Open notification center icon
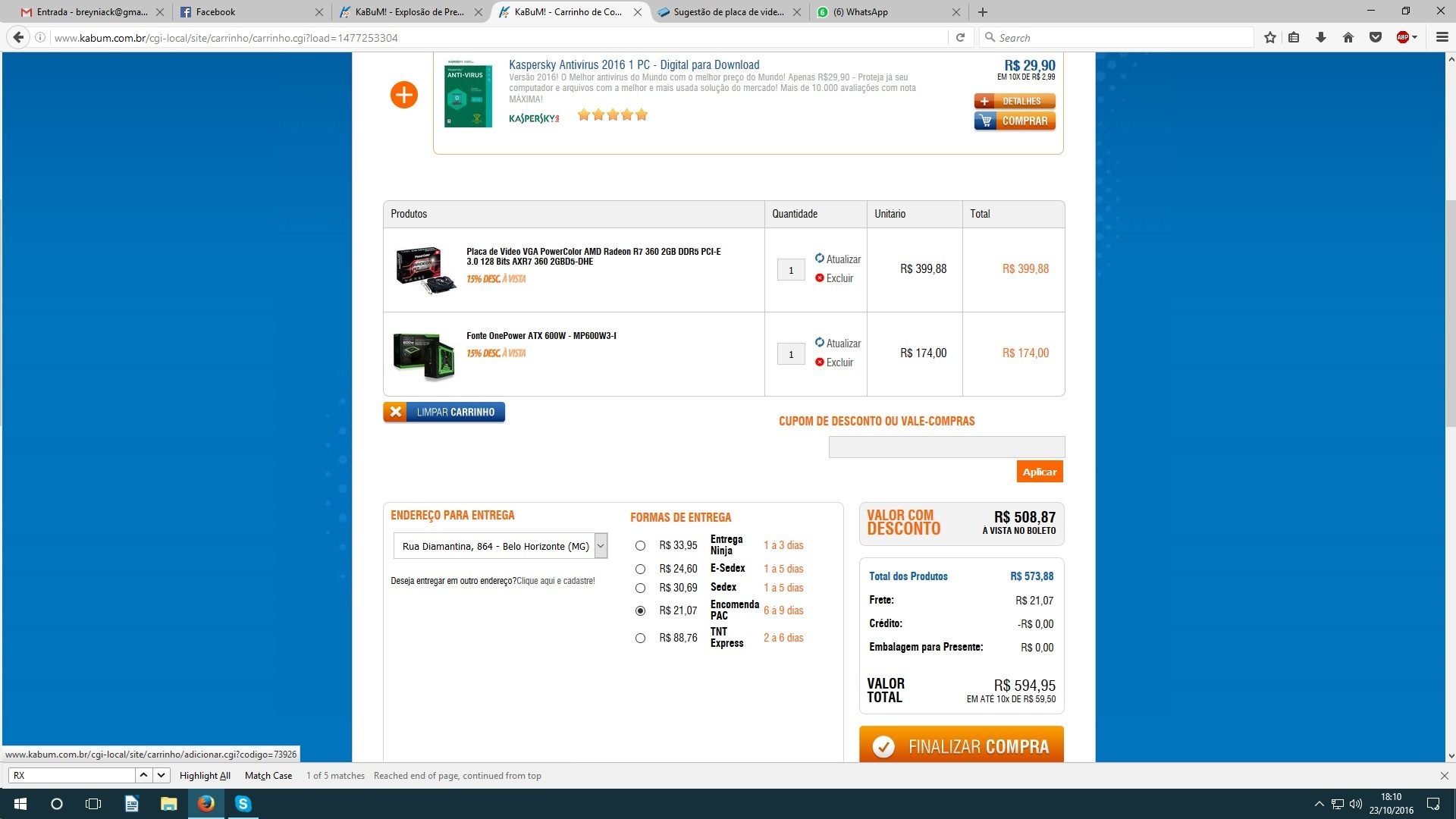1456x819 pixels. 1433,804
